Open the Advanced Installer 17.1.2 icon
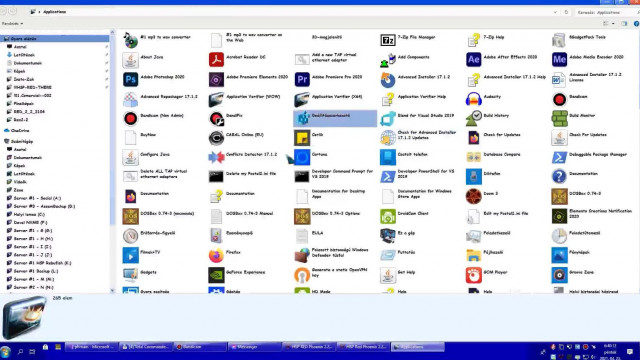 (388, 79)
